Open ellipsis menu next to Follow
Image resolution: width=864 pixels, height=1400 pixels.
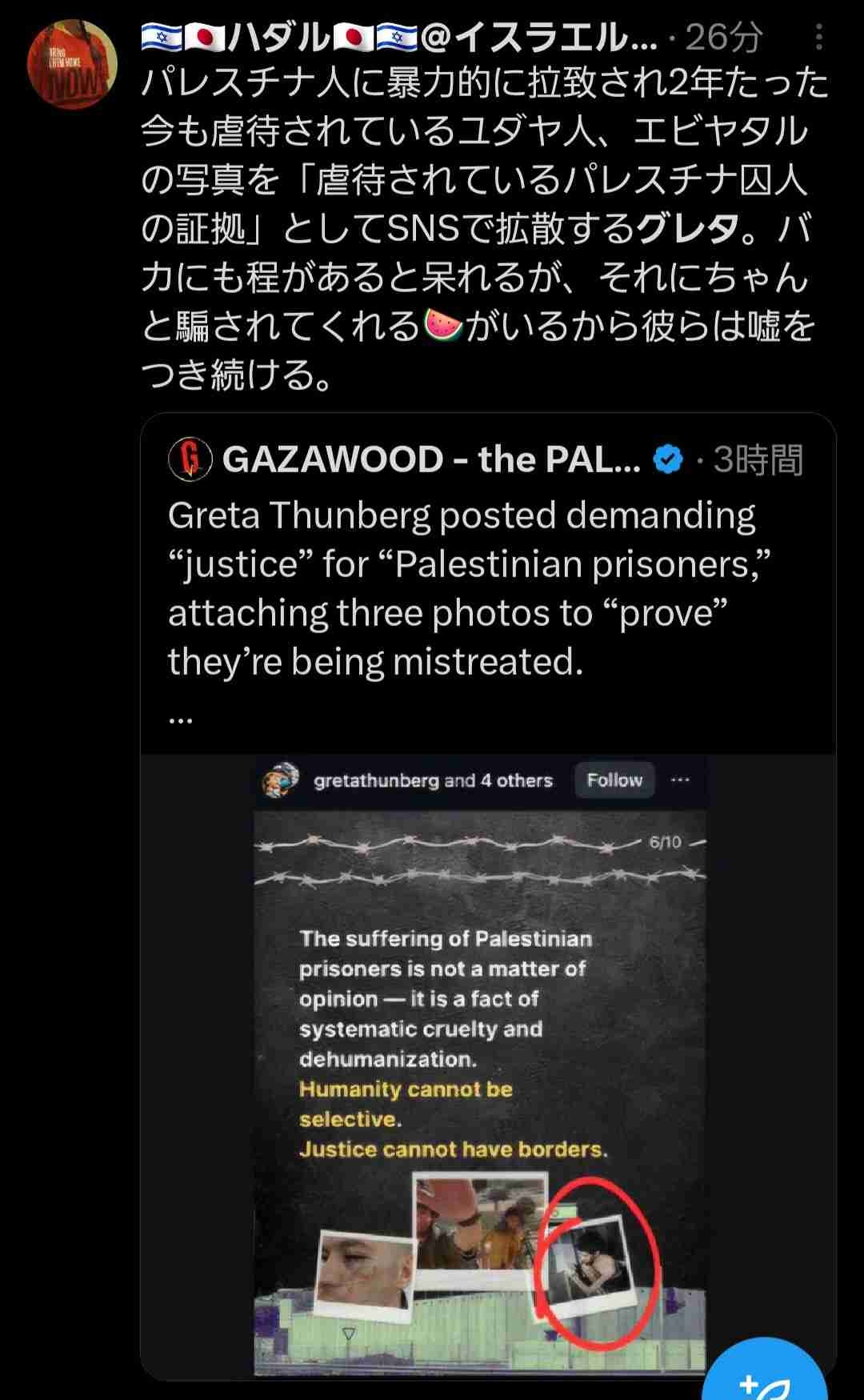point(680,780)
